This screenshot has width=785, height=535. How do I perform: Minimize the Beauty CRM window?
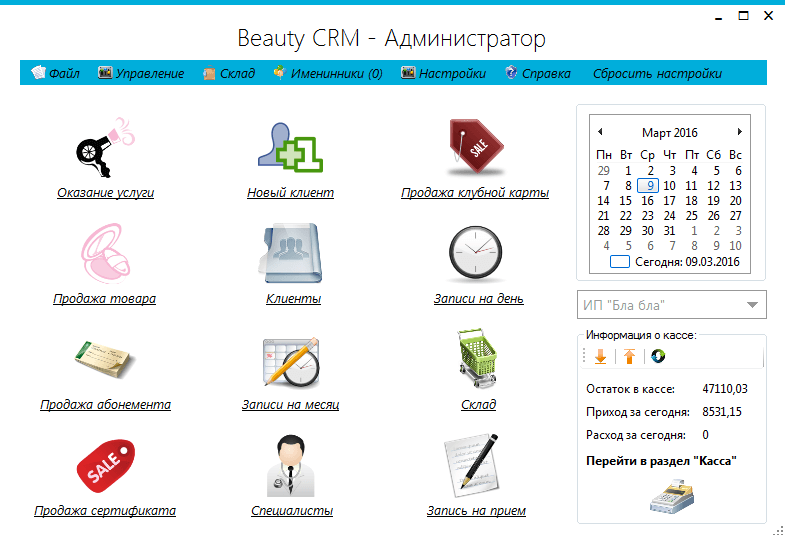[x=719, y=17]
